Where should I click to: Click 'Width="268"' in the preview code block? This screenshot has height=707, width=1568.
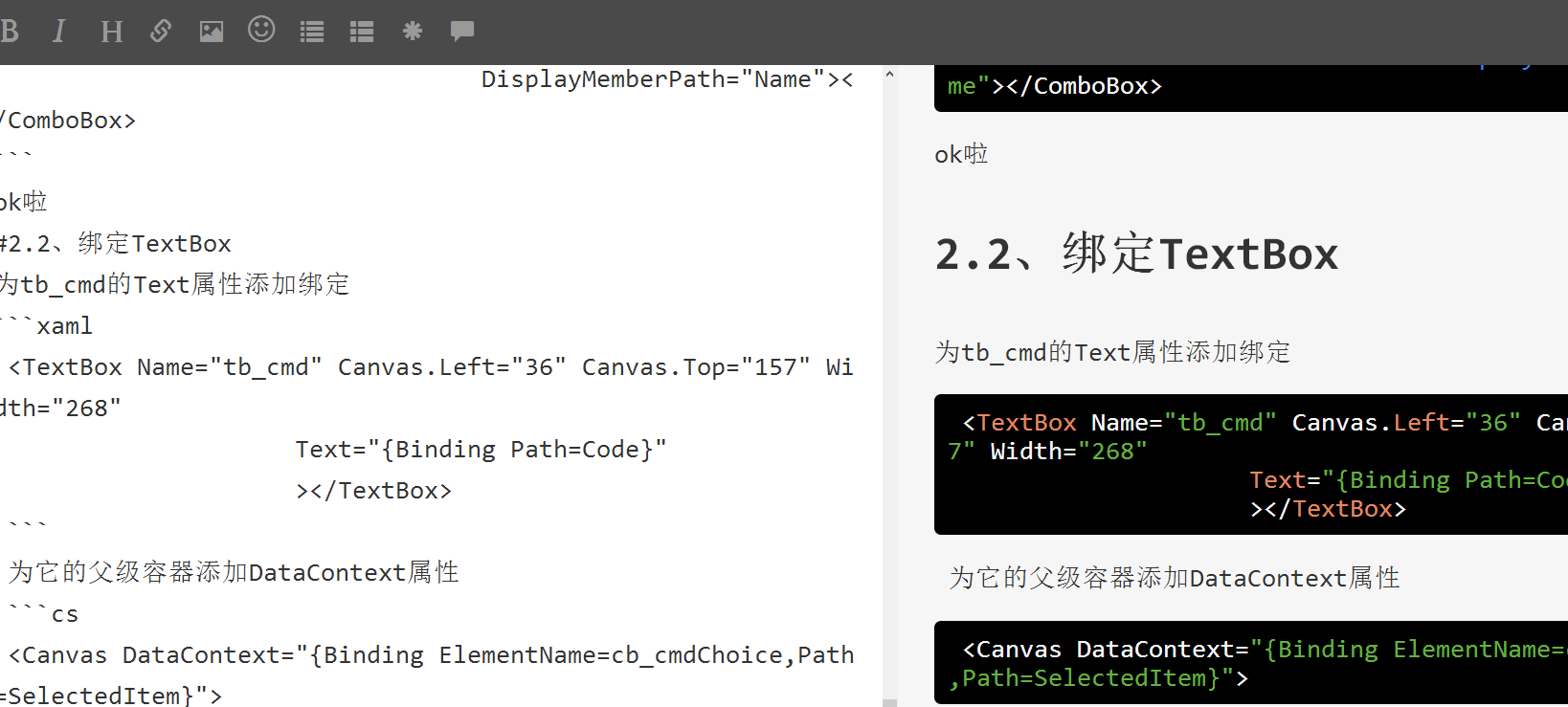click(x=1068, y=452)
